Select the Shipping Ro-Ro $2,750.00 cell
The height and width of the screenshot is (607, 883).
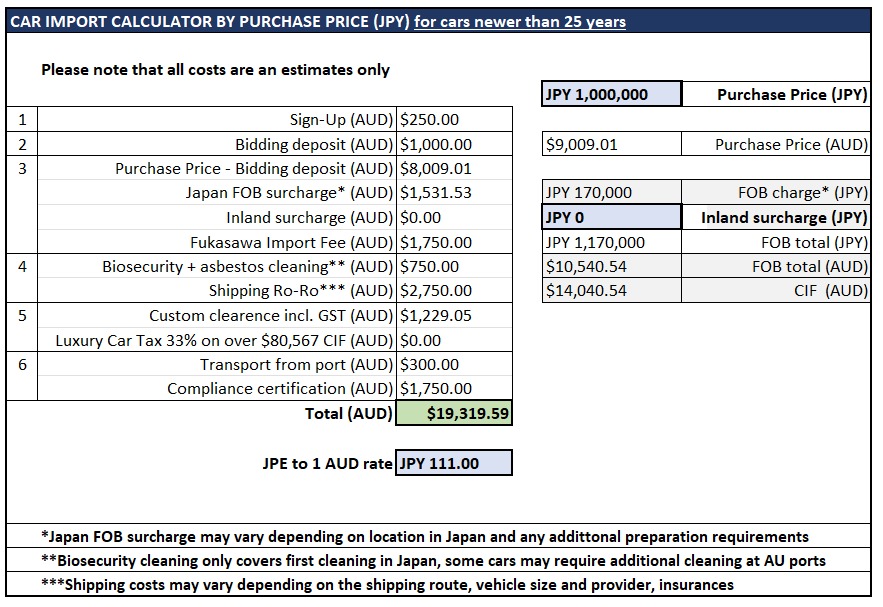click(x=454, y=291)
